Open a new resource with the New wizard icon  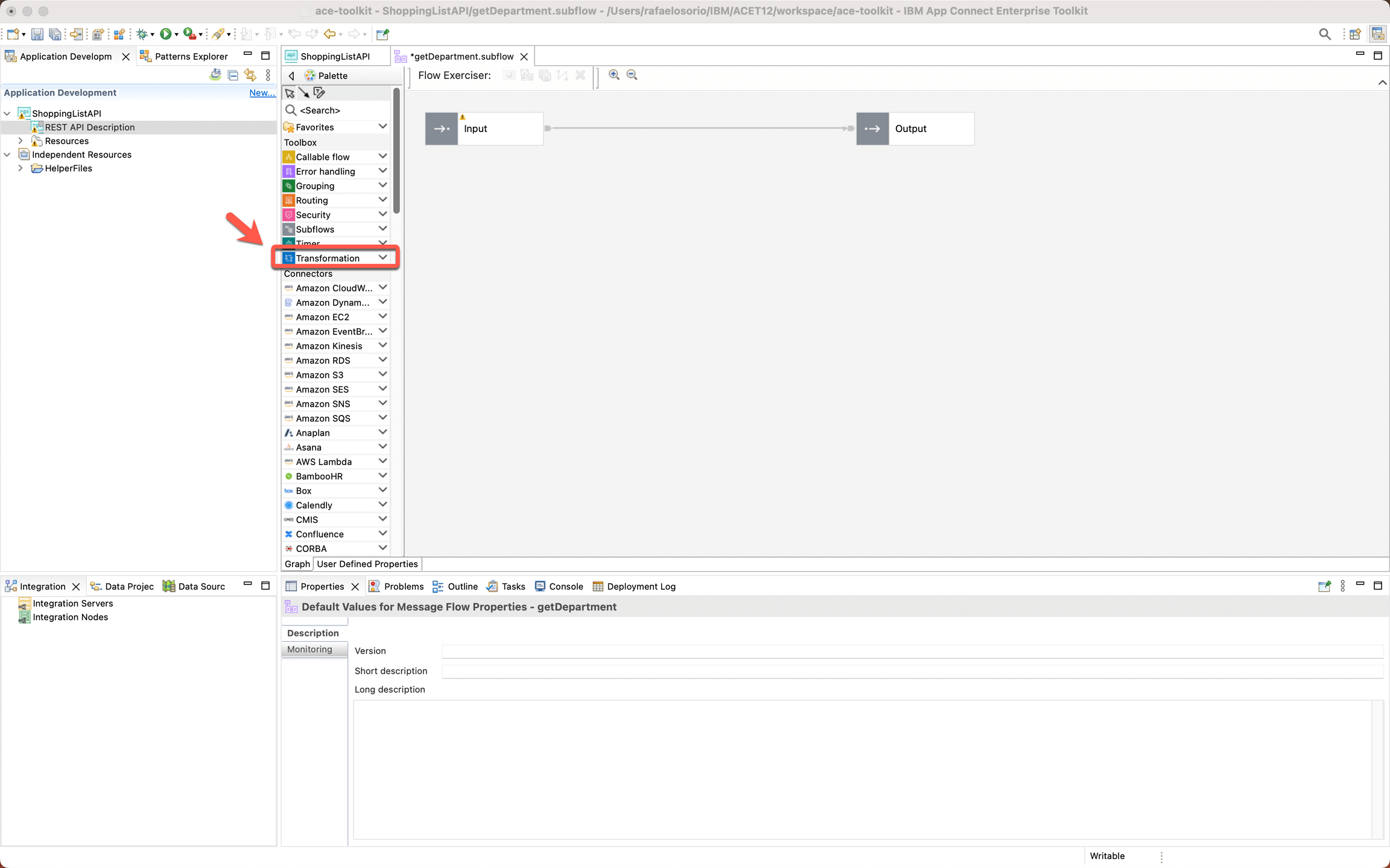click(x=12, y=34)
